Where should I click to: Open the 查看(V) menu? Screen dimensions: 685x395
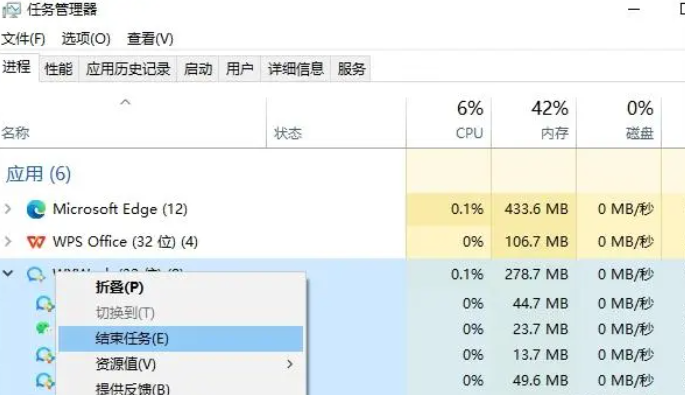click(150, 39)
